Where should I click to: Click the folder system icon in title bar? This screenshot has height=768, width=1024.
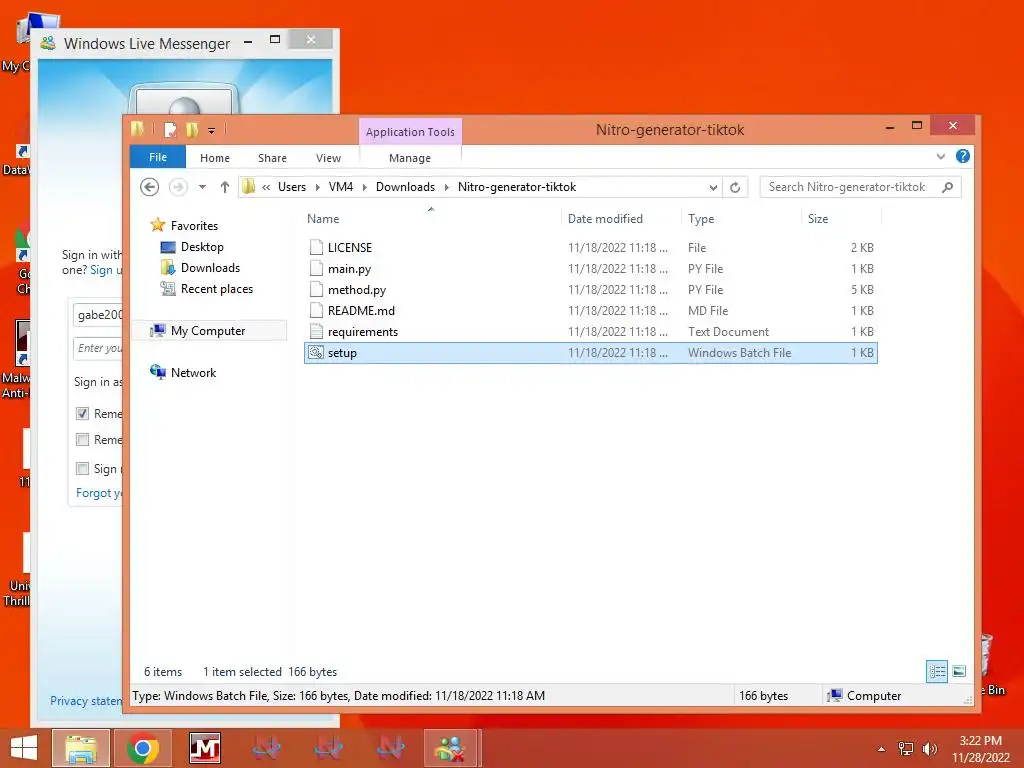point(137,129)
